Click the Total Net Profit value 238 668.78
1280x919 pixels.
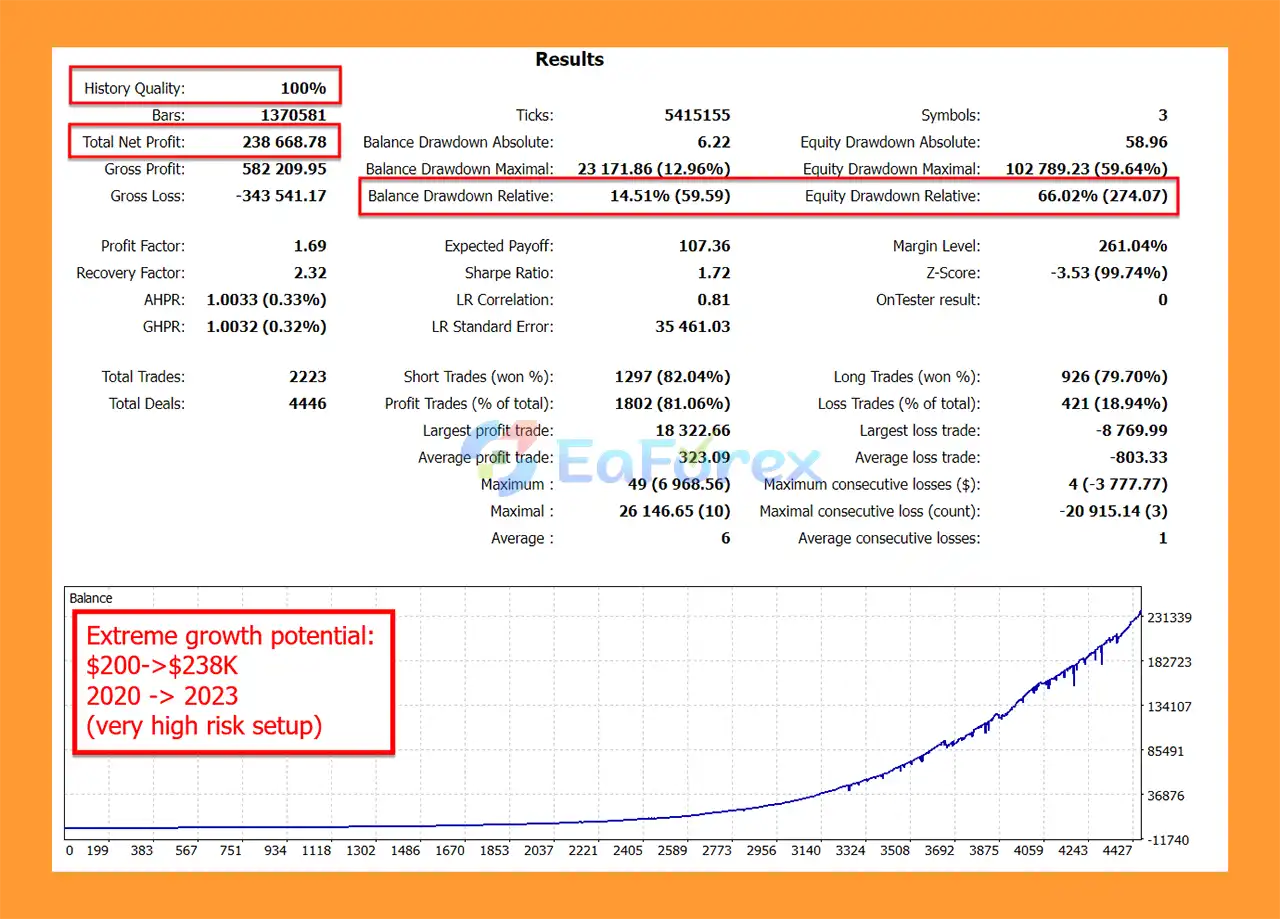[284, 142]
